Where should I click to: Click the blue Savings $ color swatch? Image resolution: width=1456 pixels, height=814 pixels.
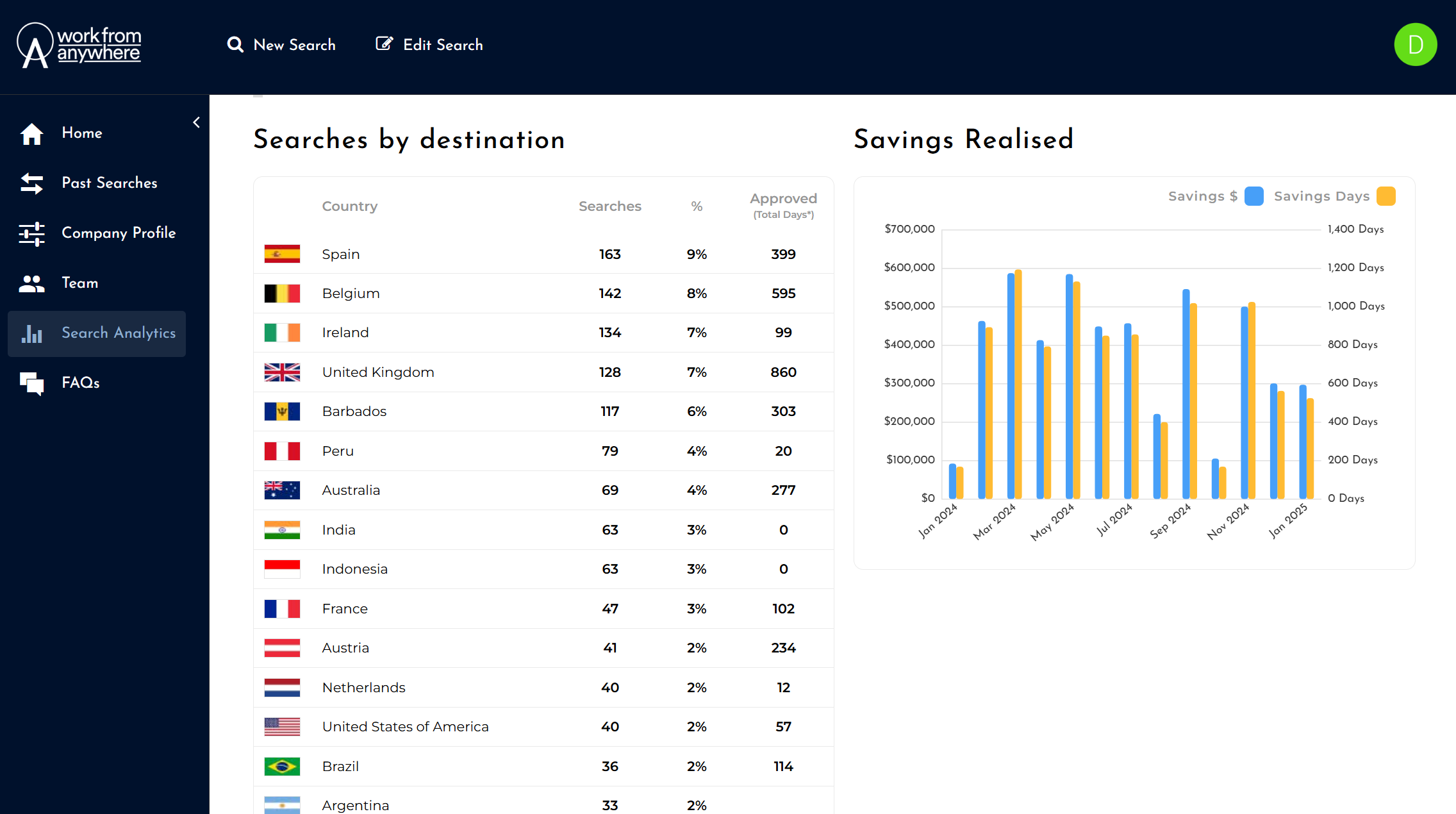(x=1253, y=196)
